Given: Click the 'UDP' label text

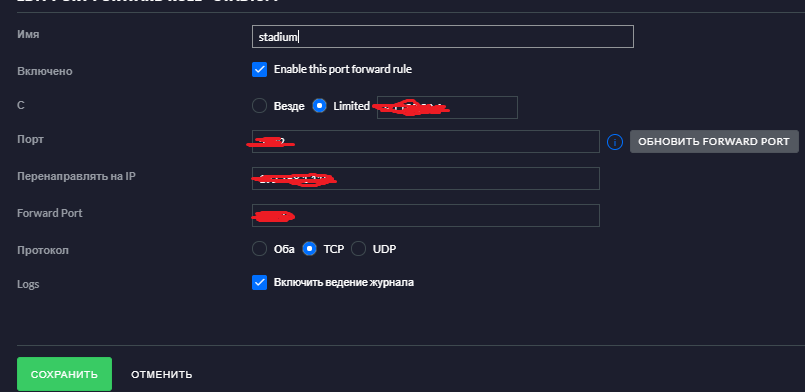Looking at the screenshot, I should pyautogui.click(x=385, y=249).
